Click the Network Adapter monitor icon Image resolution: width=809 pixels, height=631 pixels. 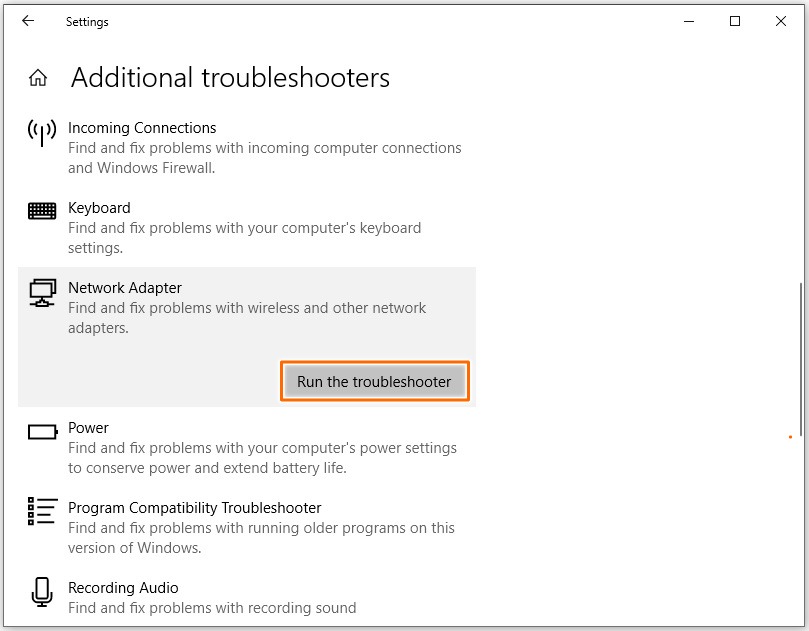pos(41,292)
